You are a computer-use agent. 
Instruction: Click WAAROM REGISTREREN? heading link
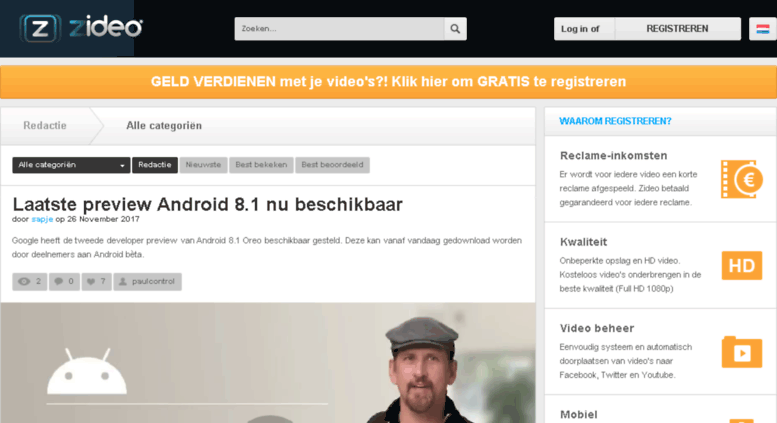[615, 121]
